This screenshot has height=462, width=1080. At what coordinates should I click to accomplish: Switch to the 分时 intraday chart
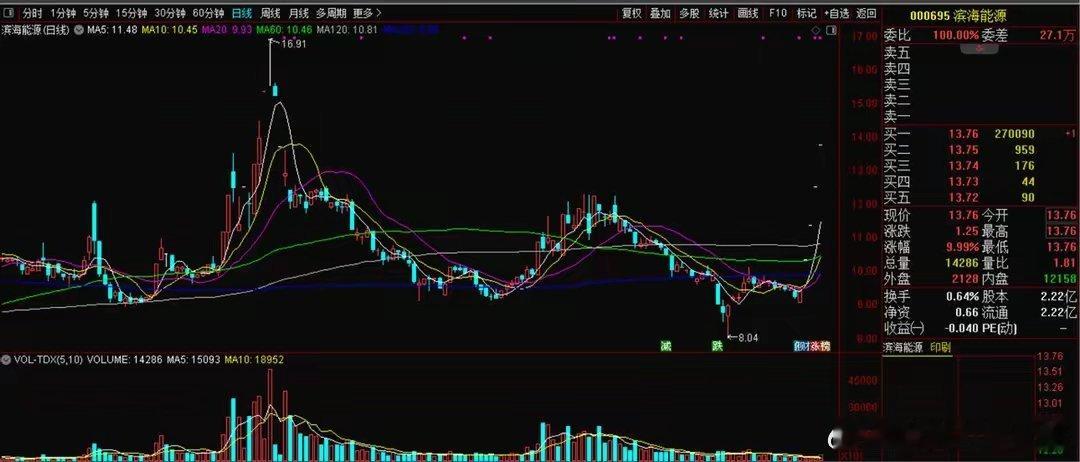tap(32, 13)
